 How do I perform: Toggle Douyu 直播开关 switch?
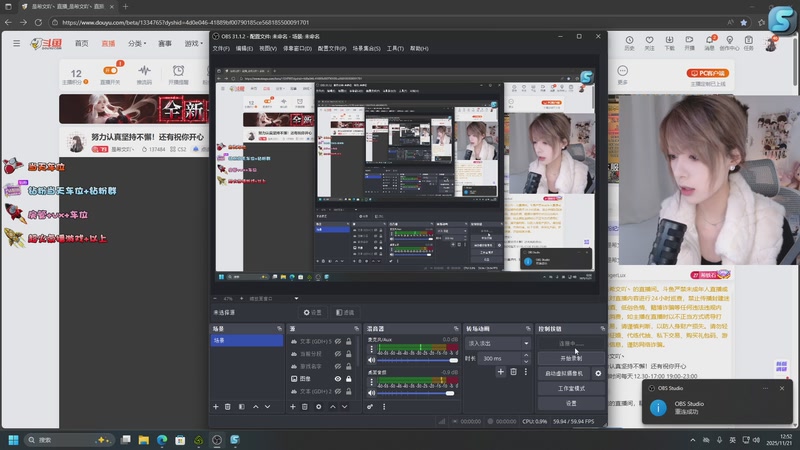[x=110, y=70]
